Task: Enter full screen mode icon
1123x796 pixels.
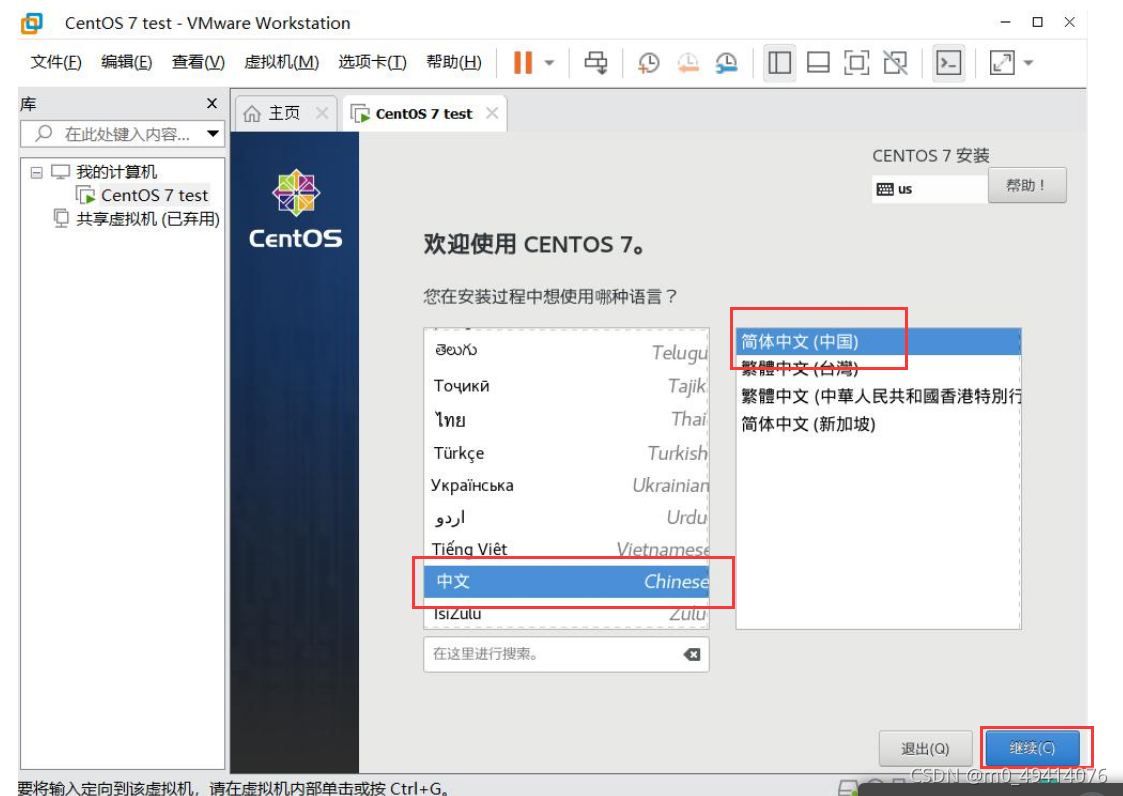Action: tap(857, 63)
